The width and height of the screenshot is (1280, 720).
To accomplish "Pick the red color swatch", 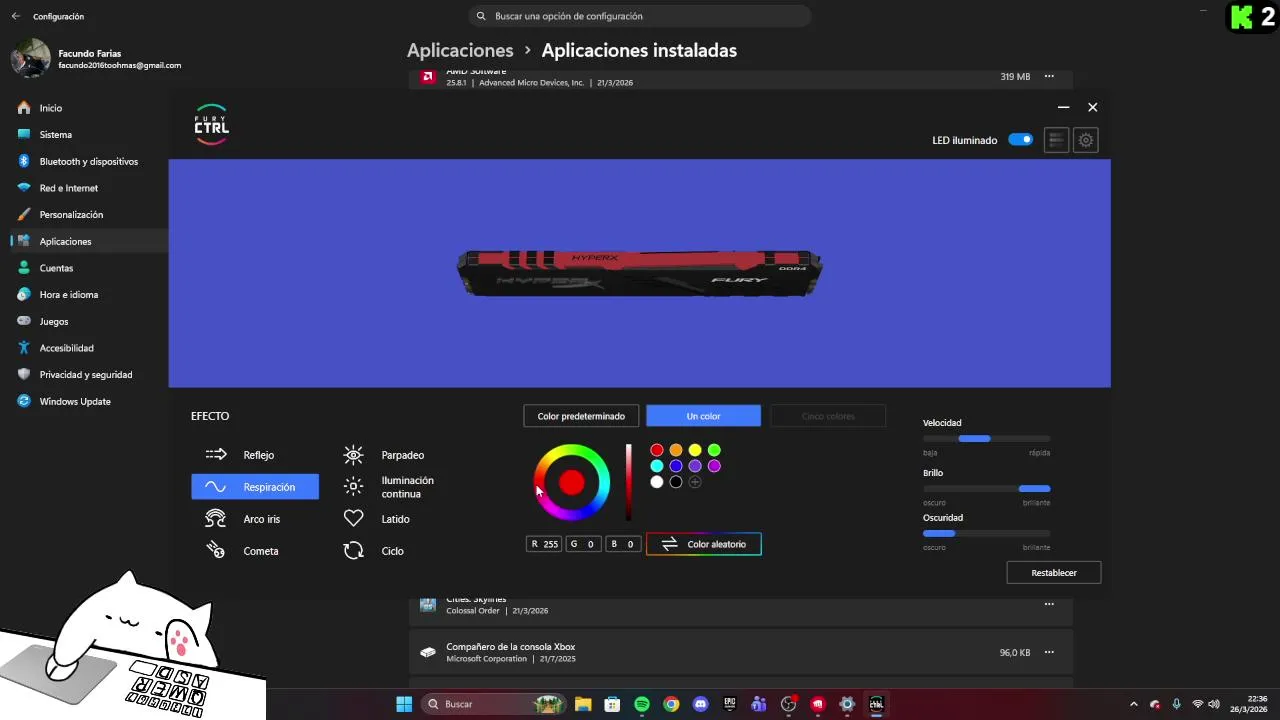I will coord(657,450).
